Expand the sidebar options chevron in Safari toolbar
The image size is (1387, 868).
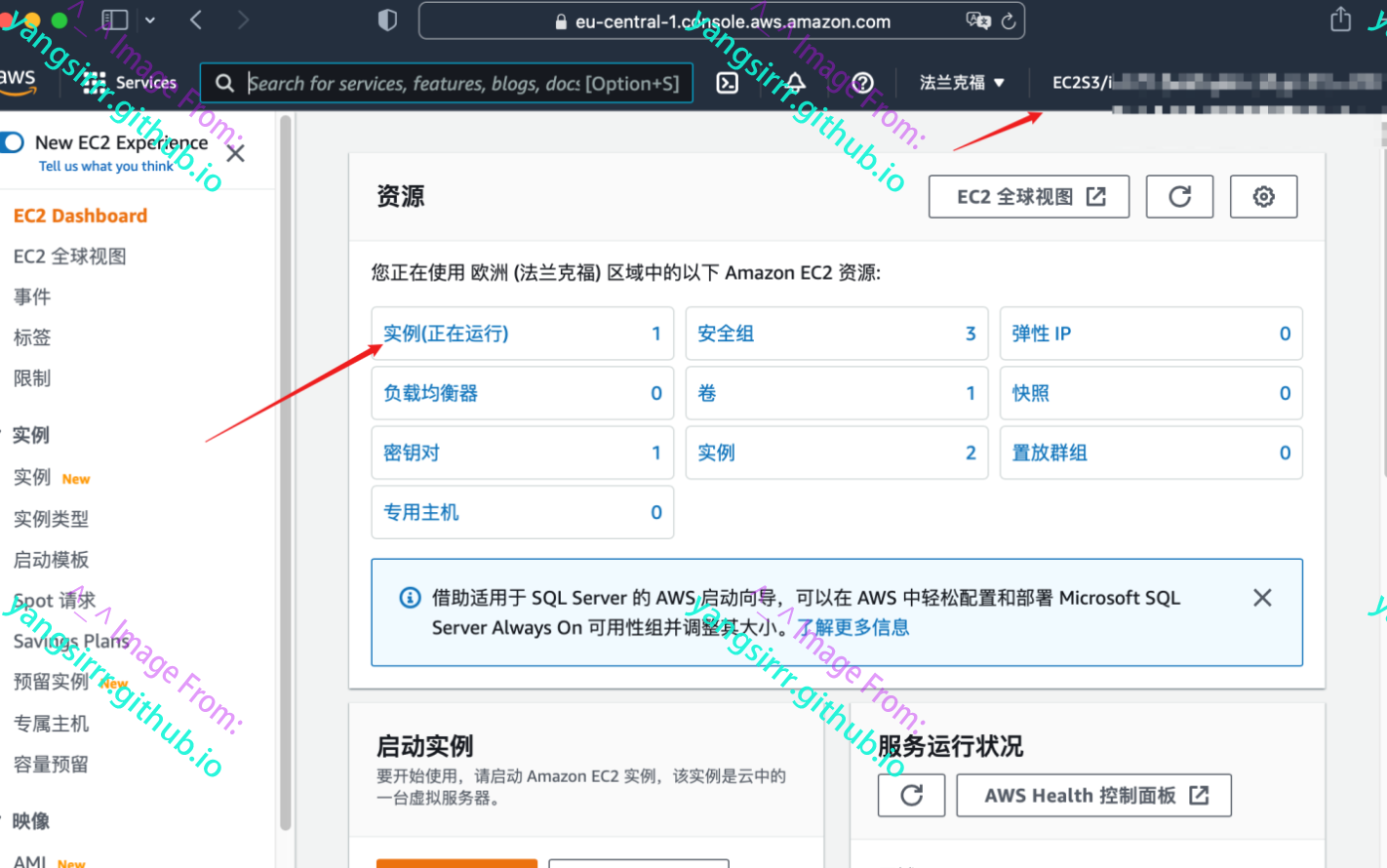(x=150, y=20)
